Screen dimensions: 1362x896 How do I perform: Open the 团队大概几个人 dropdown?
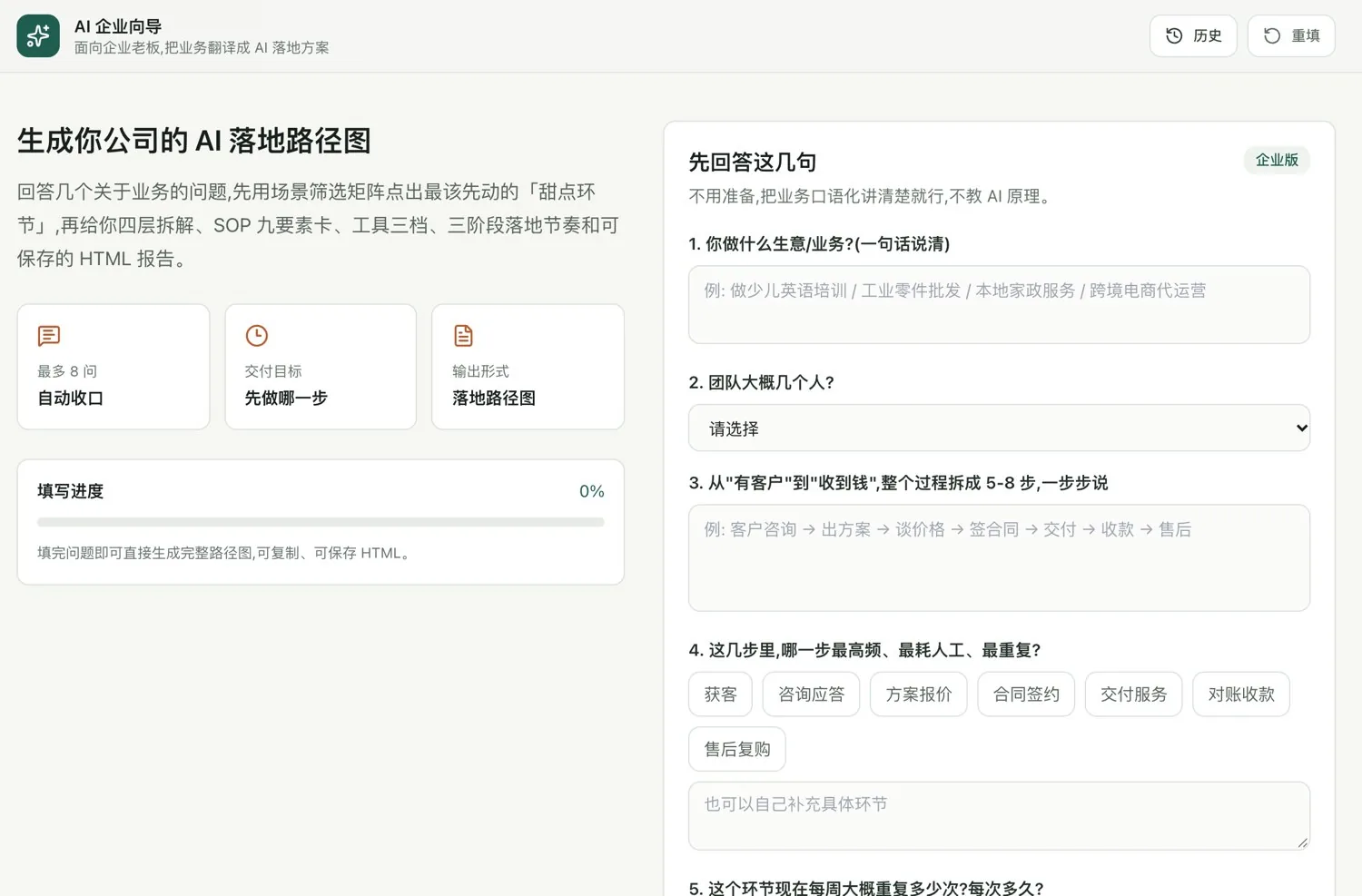coord(999,428)
